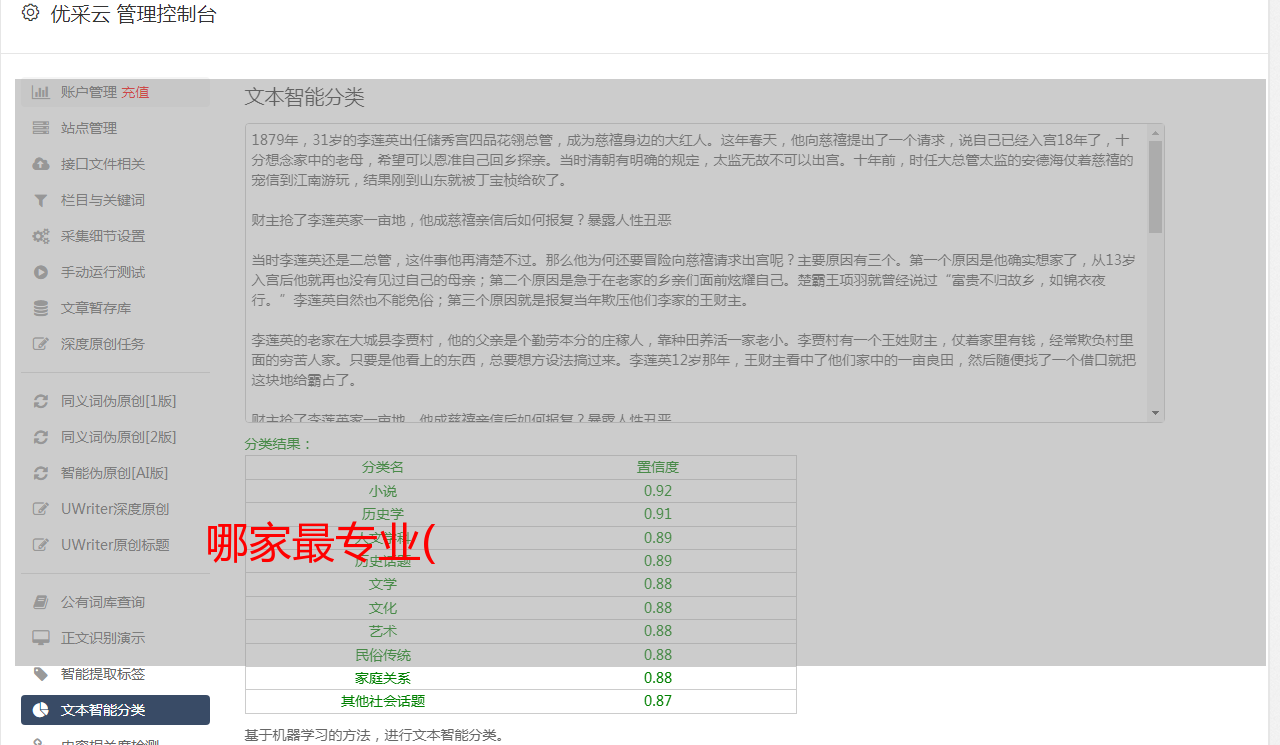The height and width of the screenshot is (745, 1280).
Task: Click the edit icon for UWriter原创标题
Action: (x=41, y=545)
